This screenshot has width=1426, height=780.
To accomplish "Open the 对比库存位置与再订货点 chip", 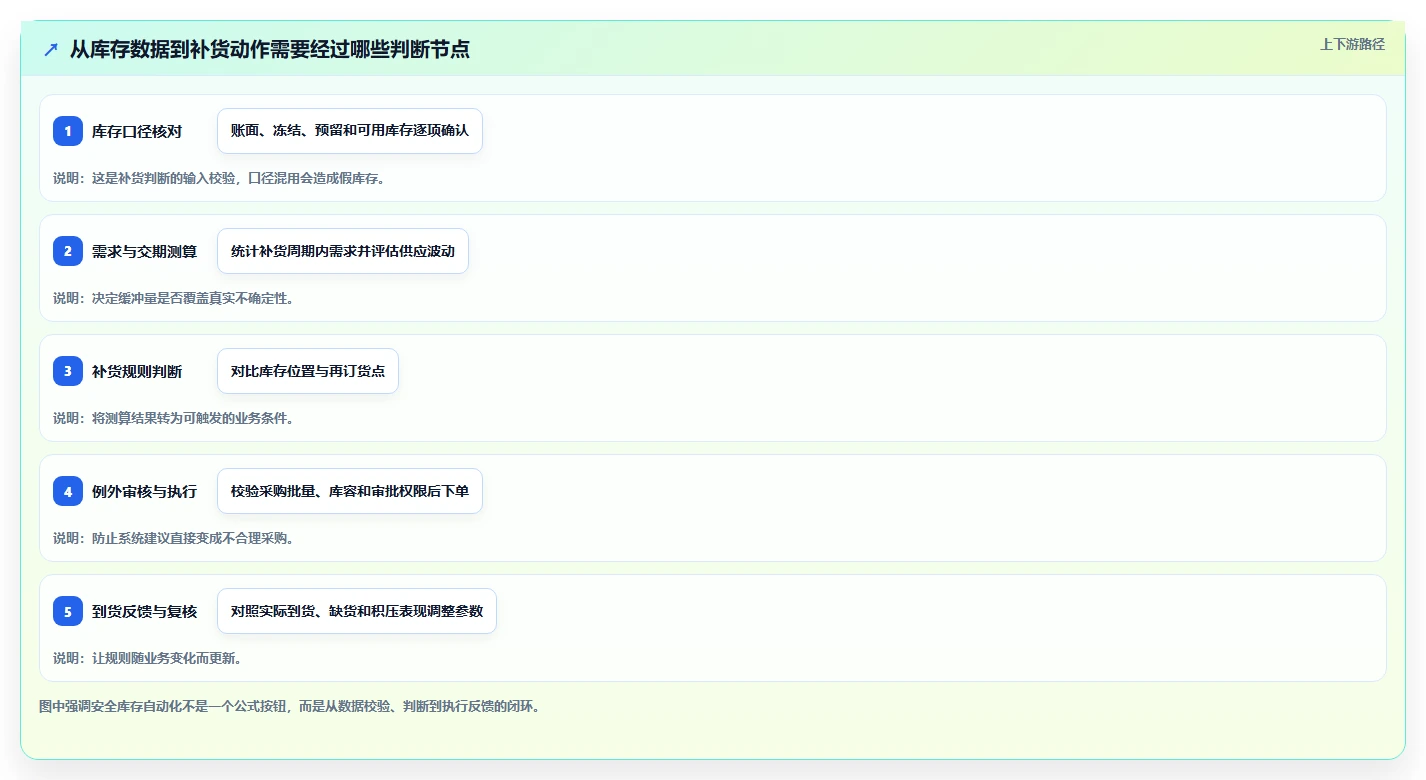I will coord(308,371).
